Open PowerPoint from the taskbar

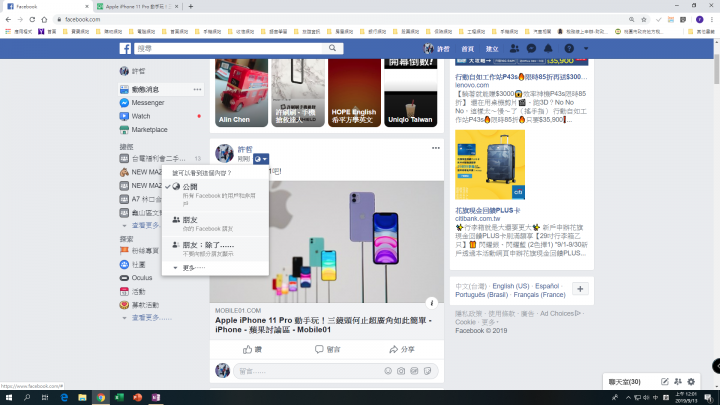(x=137, y=398)
